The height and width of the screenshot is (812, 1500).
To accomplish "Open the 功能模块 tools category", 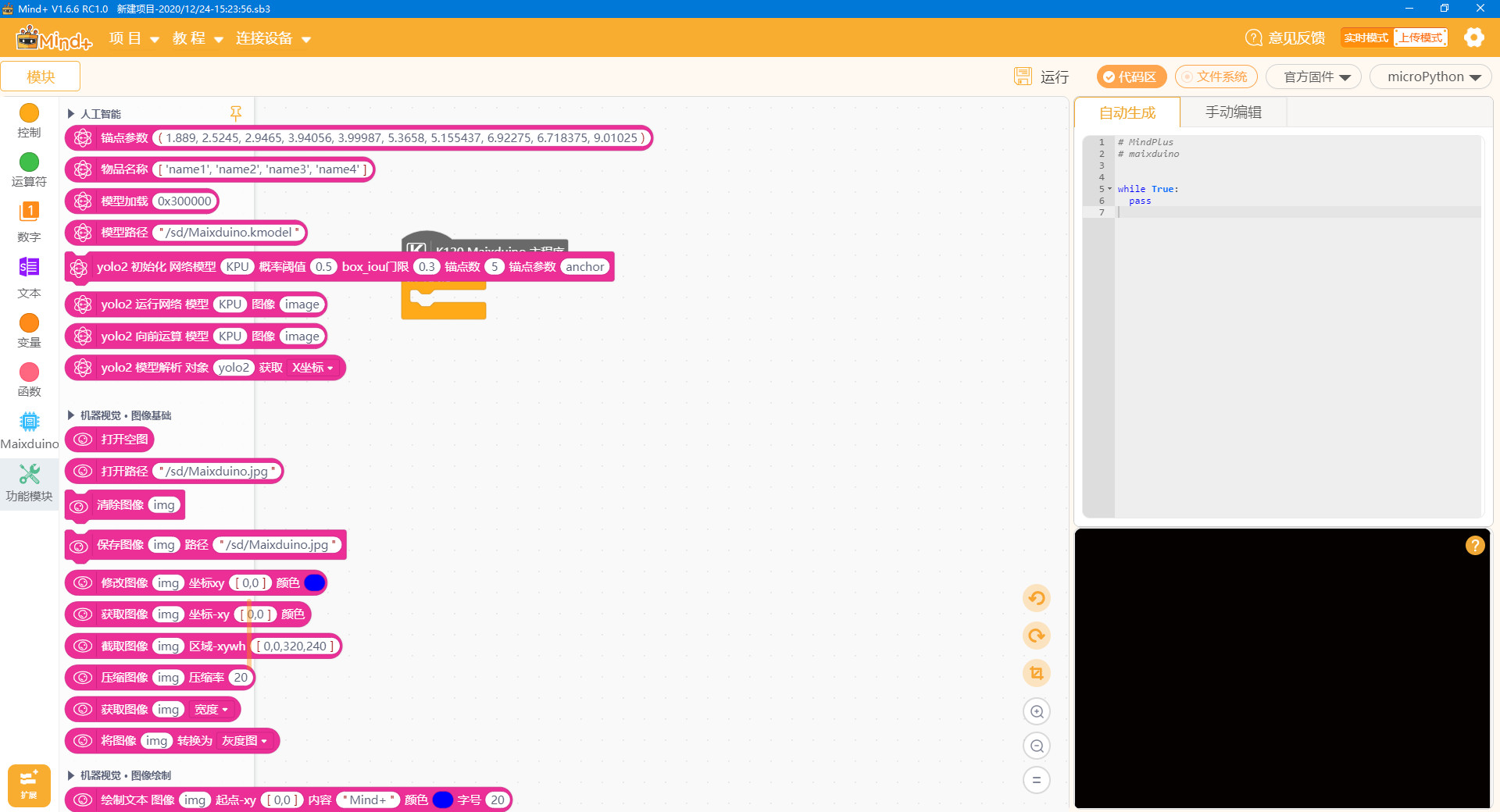I will pos(29,483).
